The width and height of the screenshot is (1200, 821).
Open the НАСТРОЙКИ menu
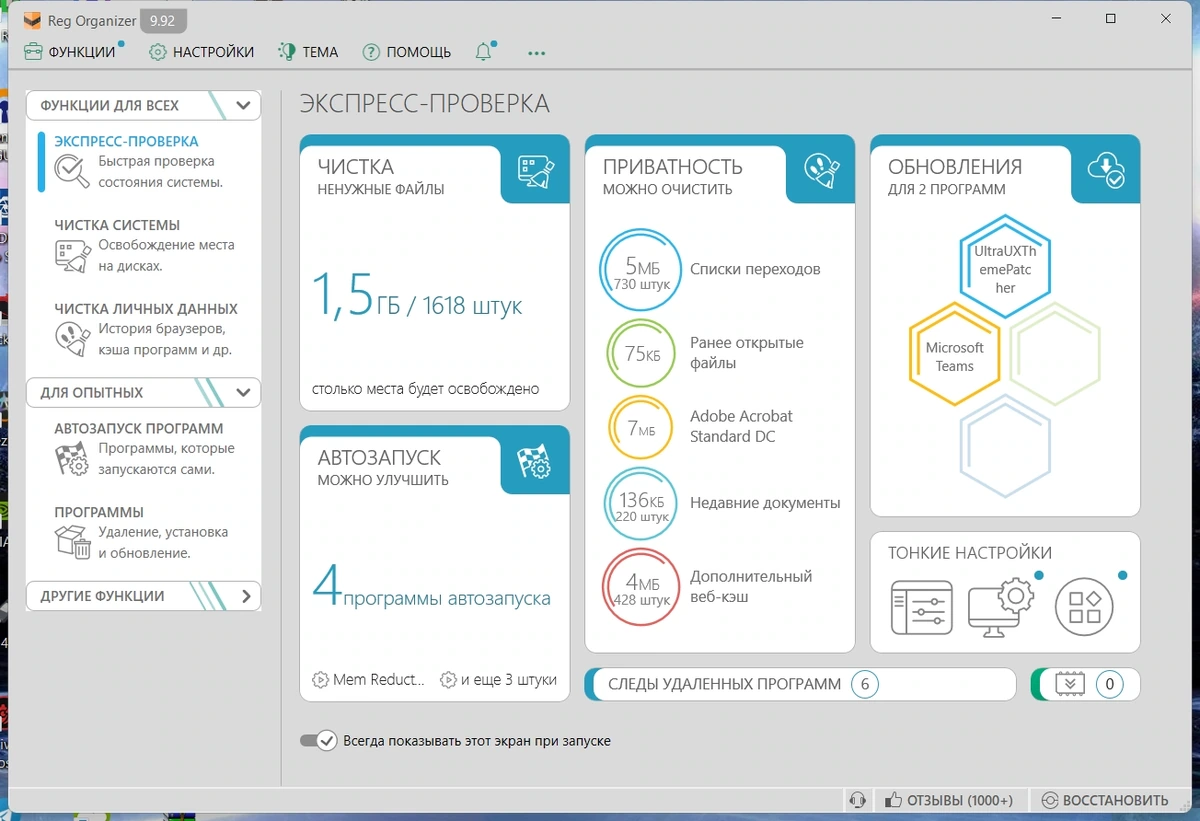point(202,52)
